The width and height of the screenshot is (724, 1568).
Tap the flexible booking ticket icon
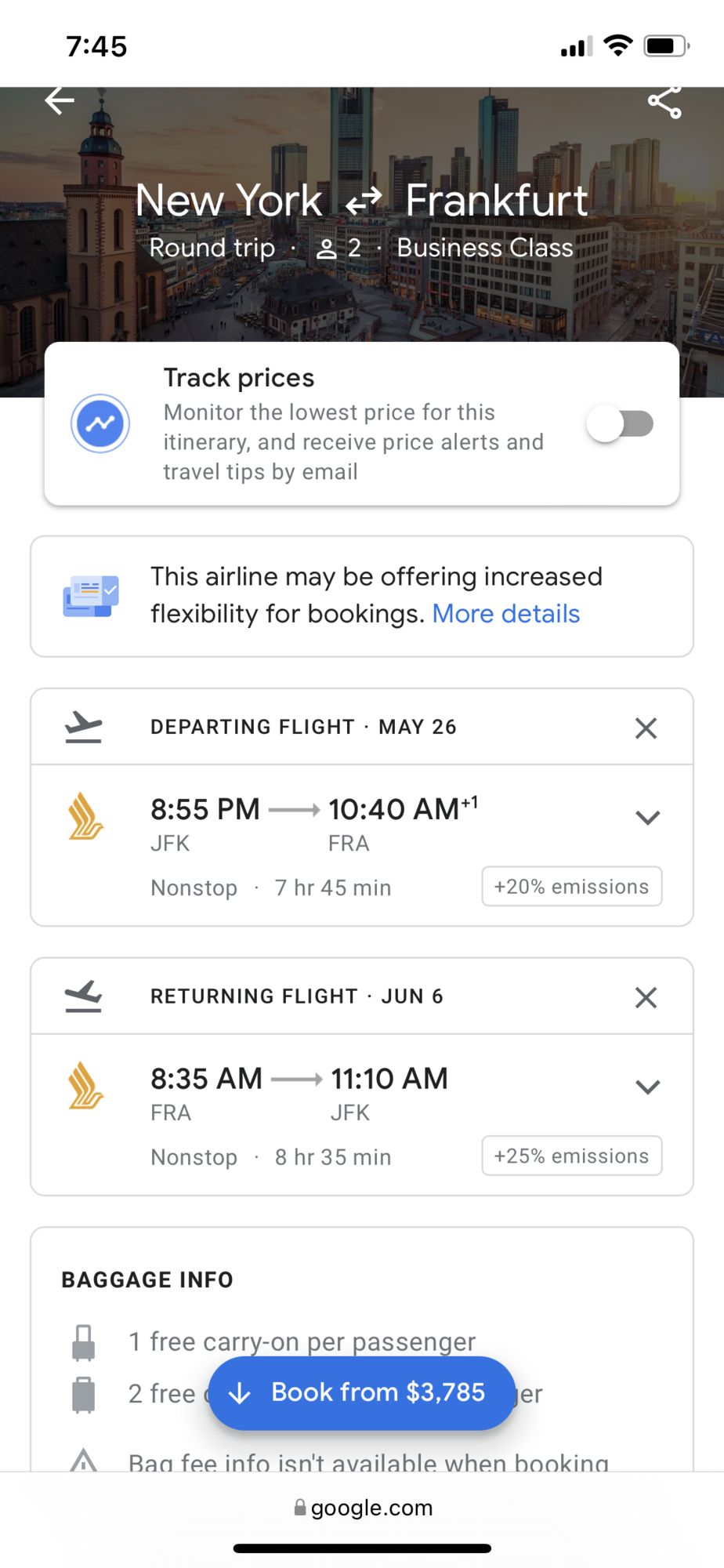(x=91, y=596)
